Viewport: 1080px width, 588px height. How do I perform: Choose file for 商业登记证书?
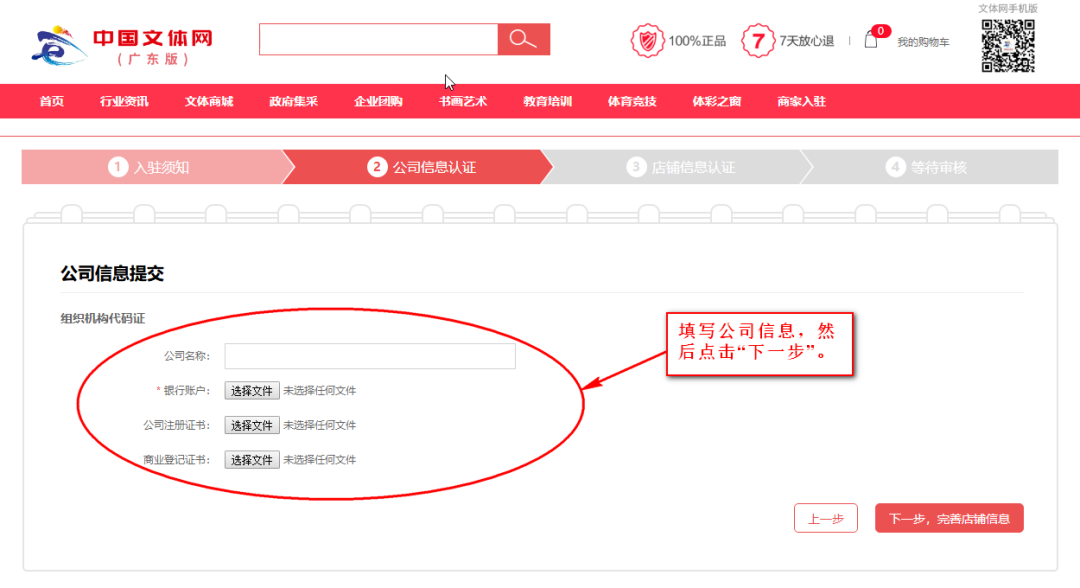(x=252, y=459)
